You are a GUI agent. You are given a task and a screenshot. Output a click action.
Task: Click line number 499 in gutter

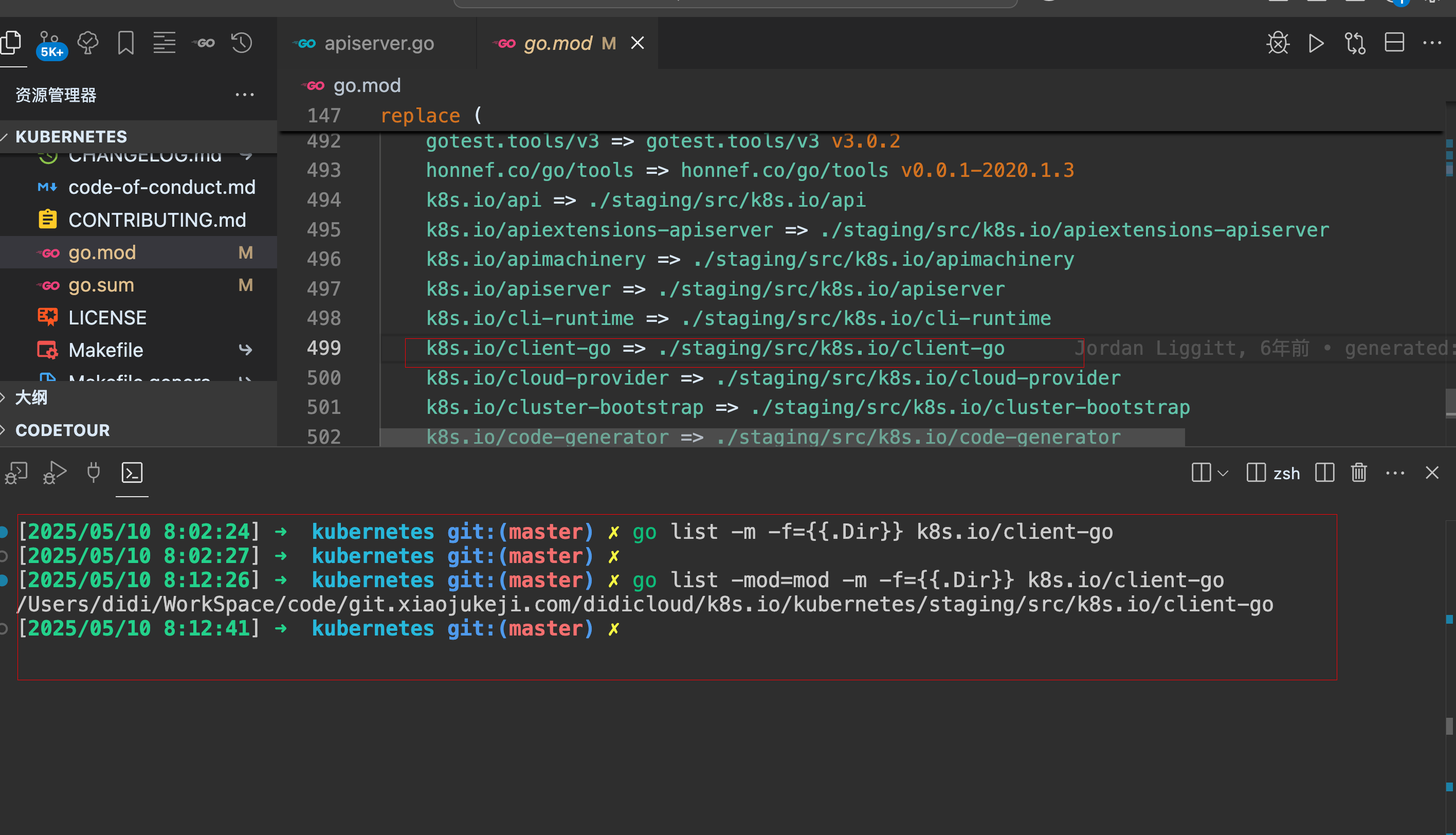(x=324, y=348)
